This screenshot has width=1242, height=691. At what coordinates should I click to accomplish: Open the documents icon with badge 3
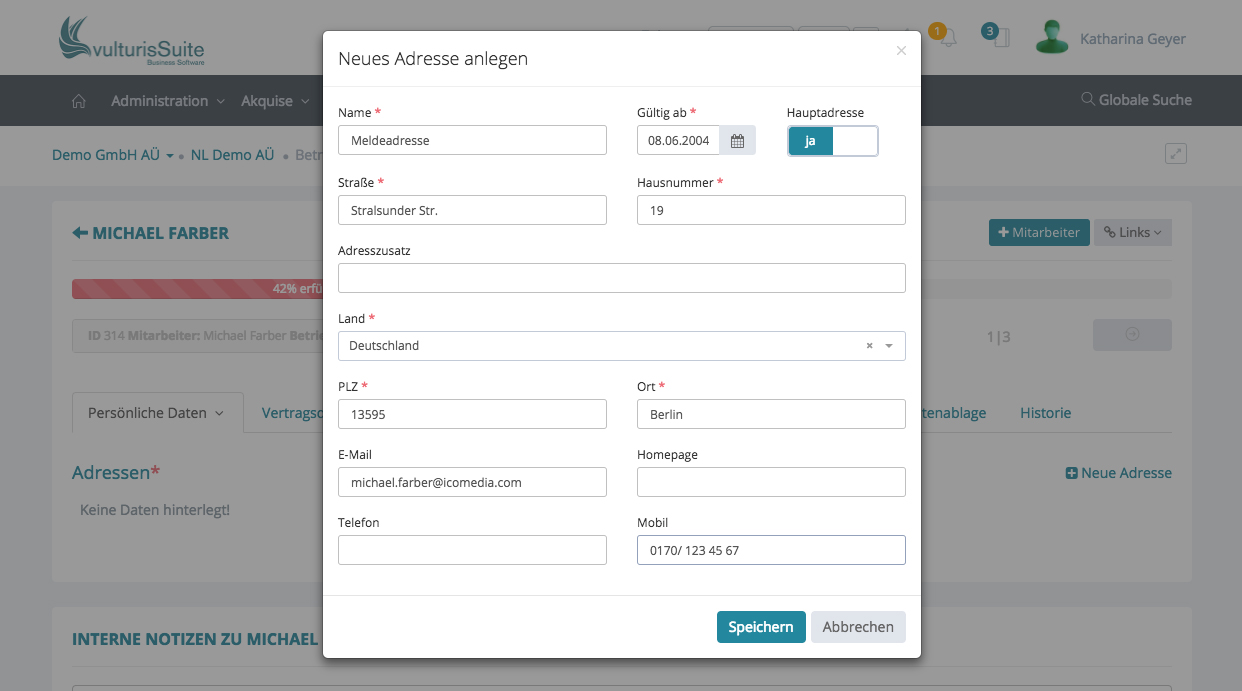click(1001, 39)
